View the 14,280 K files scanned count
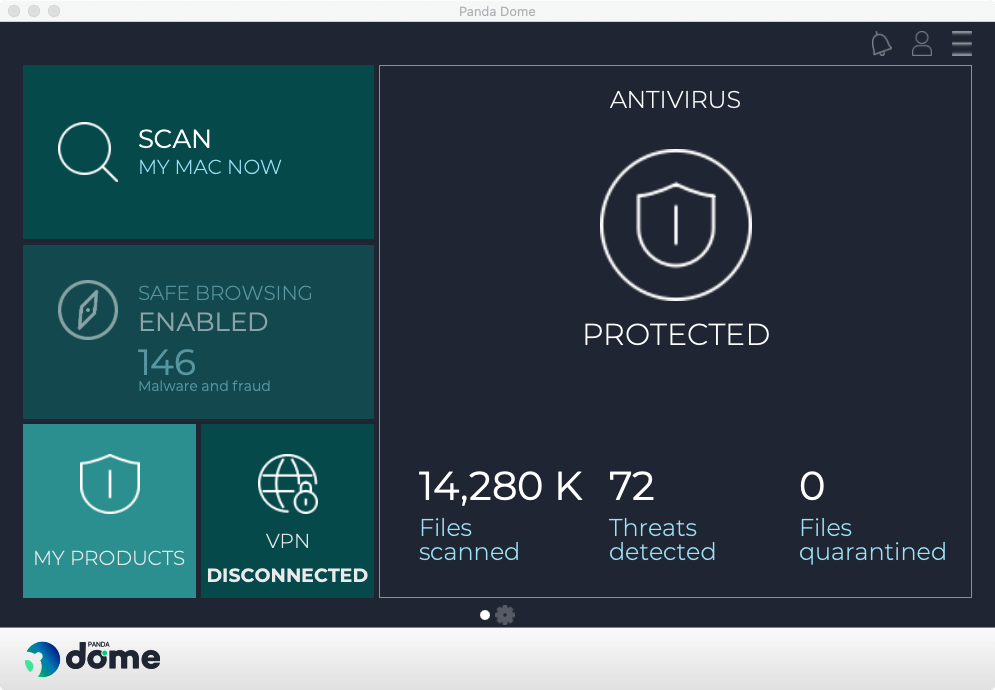 pyautogui.click(x=500, y=487)
